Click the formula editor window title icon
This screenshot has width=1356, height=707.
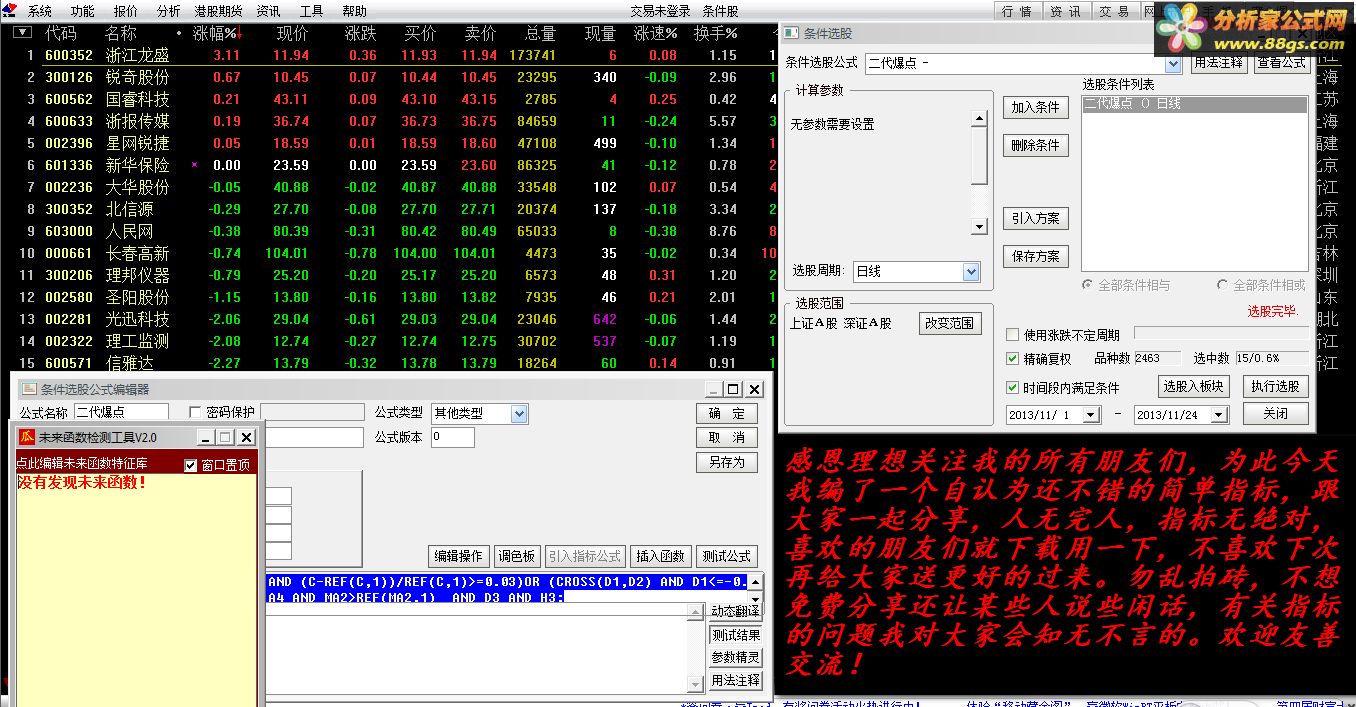click(x=29, y=390)
